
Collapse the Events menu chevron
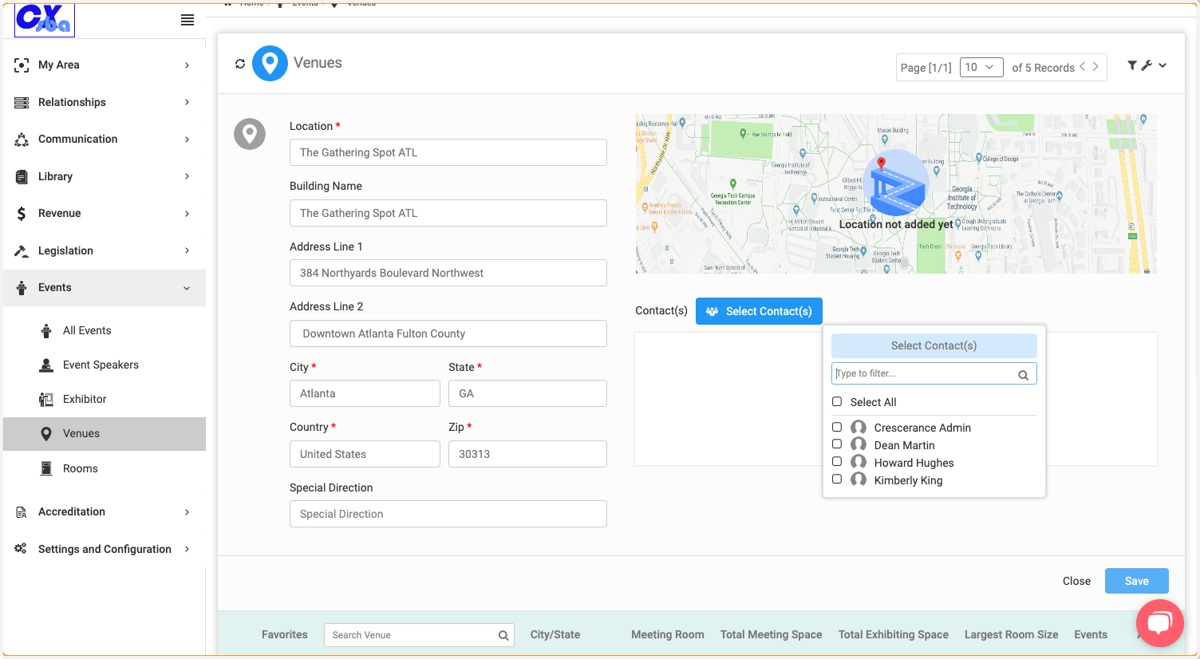(x=187, y=288)
